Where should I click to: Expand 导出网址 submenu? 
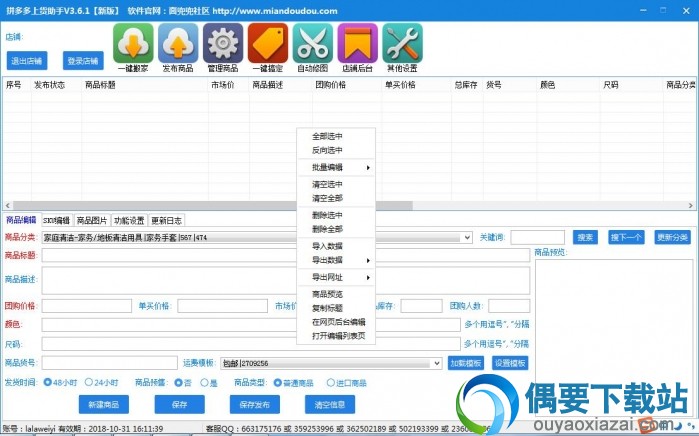336,277
